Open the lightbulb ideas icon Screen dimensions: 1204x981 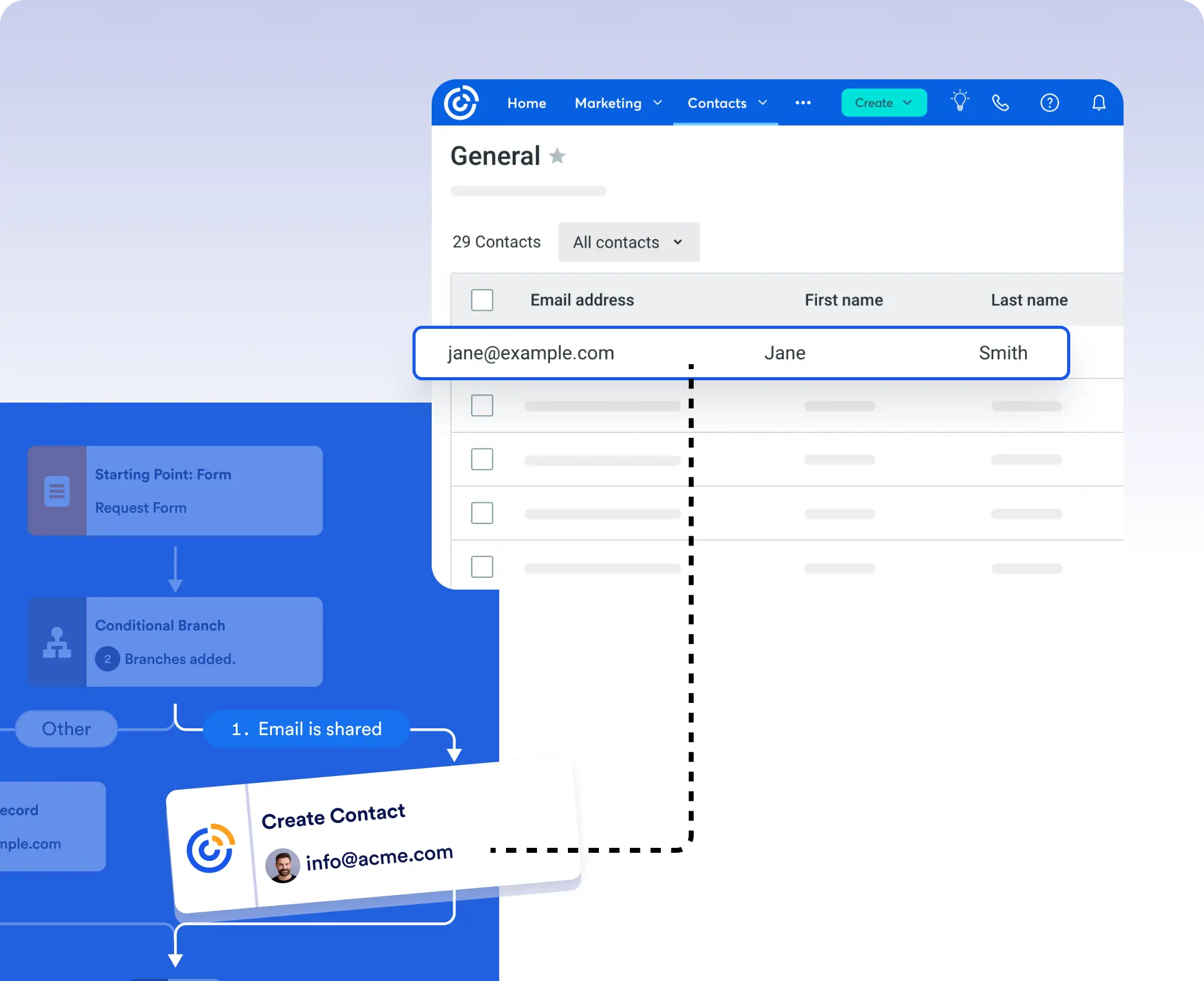pyautogui.click(x=960, y=102)
